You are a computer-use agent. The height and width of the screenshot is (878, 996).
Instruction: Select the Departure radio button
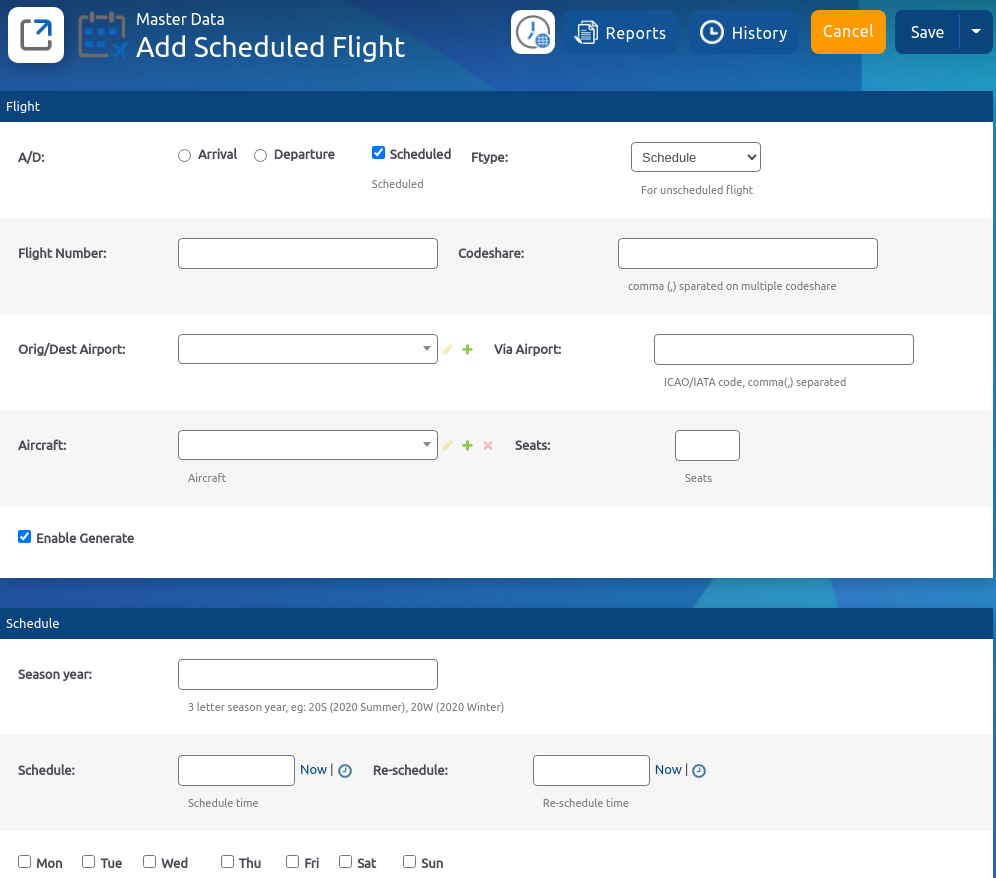pos(260,155)
